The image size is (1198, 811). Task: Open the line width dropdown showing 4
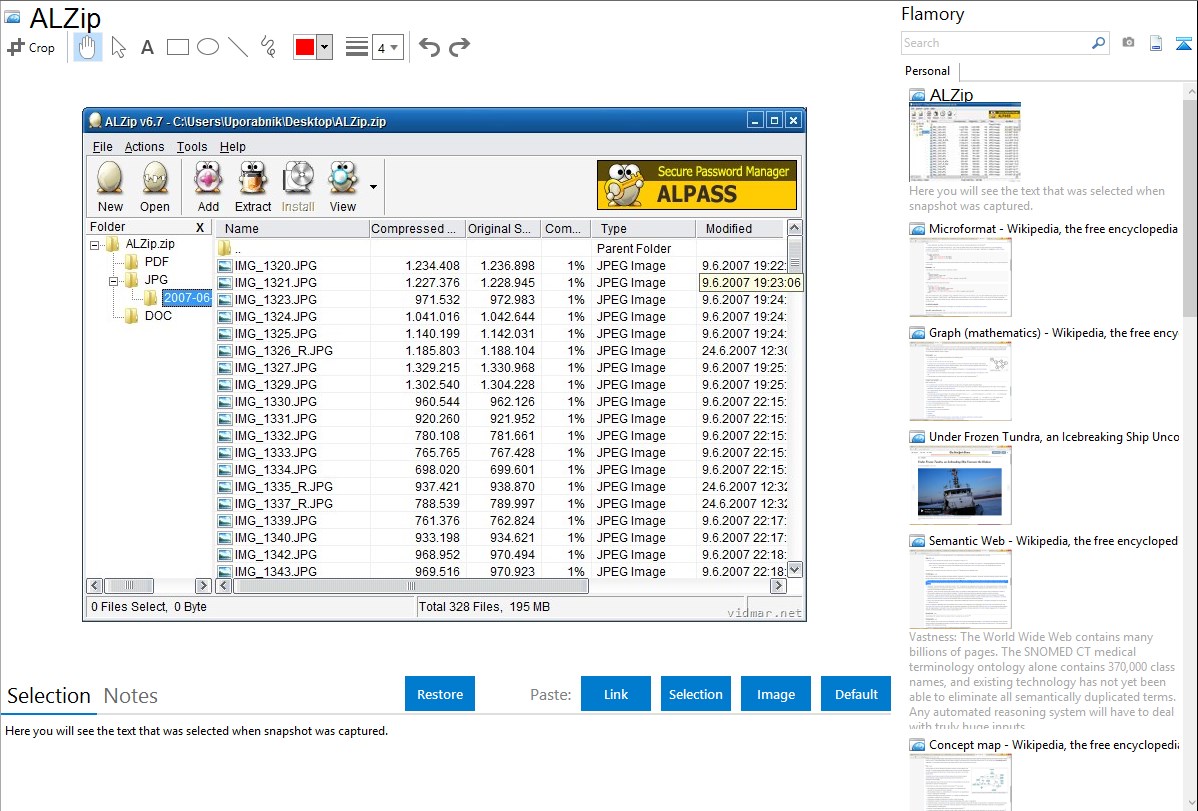[387, 47]
